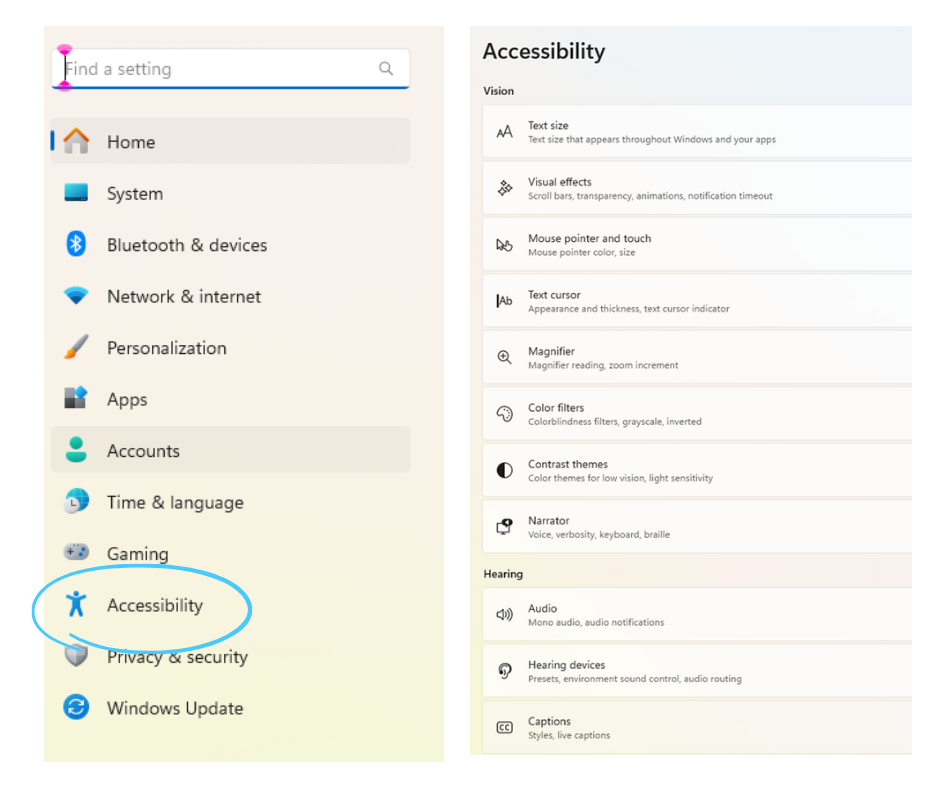Click the System monitor icon
940x788 pixels.
click(76, 193)
